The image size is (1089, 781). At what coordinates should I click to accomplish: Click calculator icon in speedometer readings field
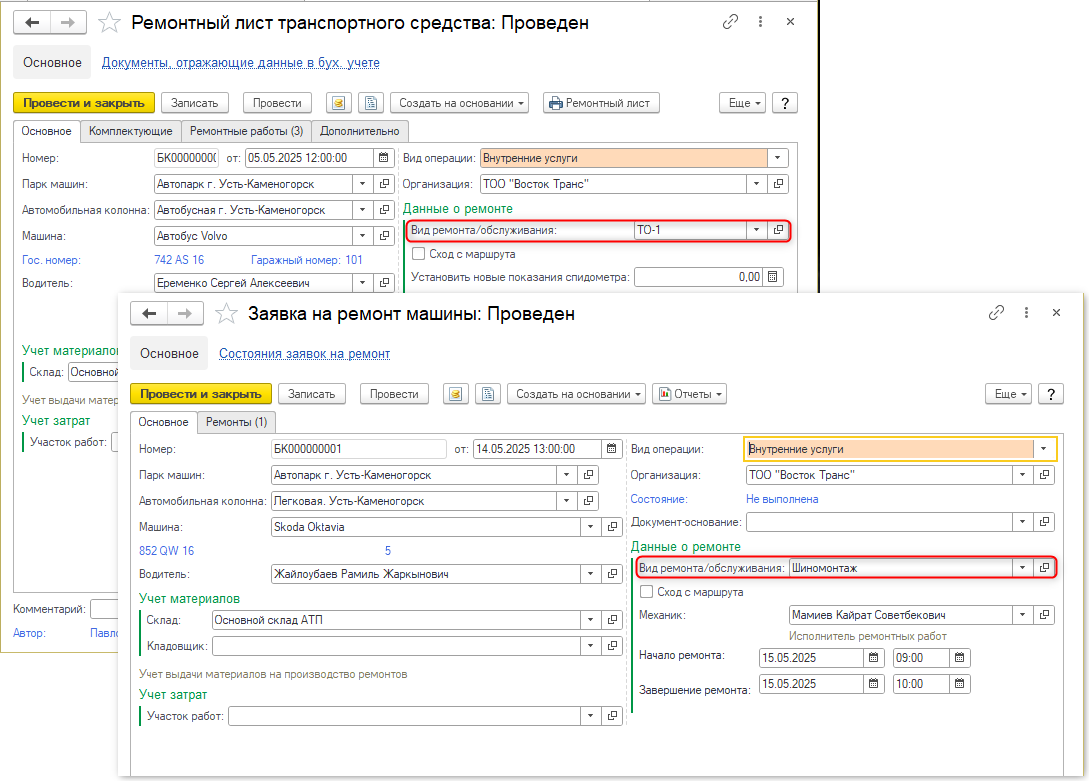[773, 277]
